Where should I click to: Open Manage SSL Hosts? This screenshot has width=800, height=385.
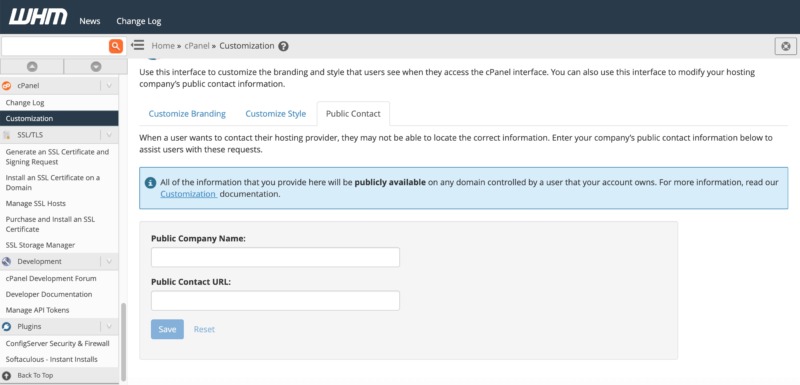(x=36, y=203)
